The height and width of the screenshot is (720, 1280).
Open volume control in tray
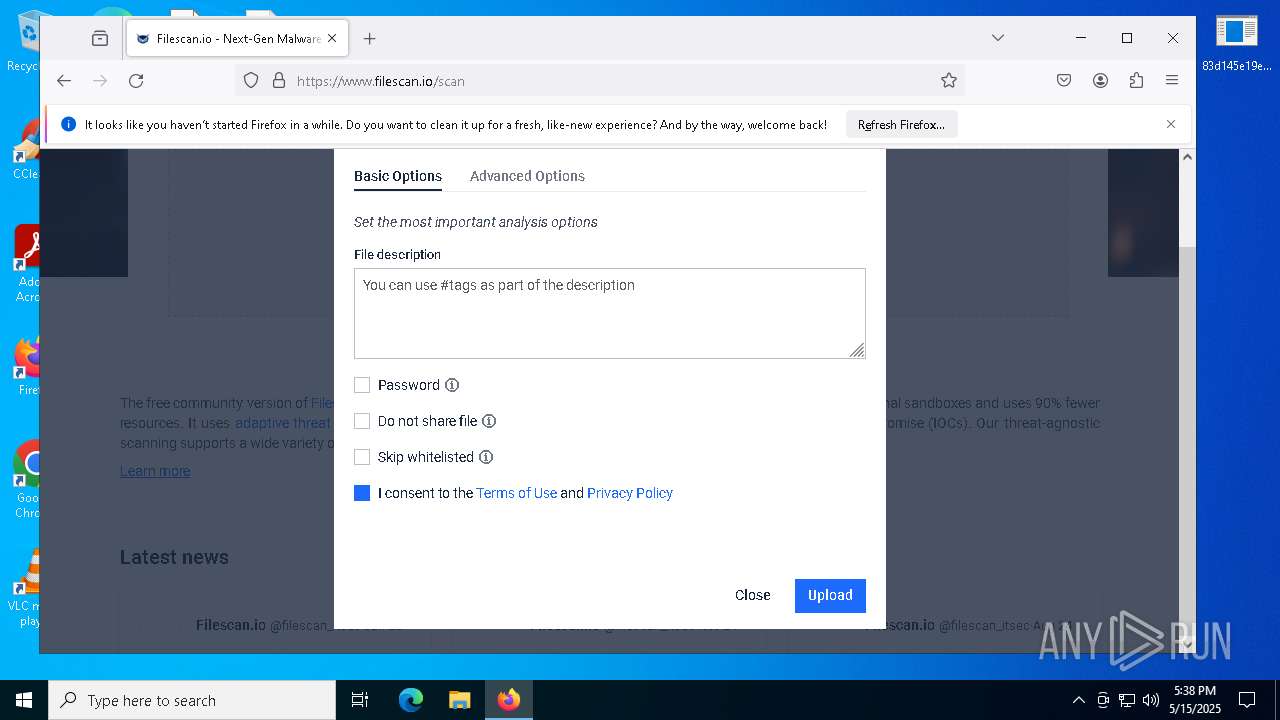click(1151, 700)
